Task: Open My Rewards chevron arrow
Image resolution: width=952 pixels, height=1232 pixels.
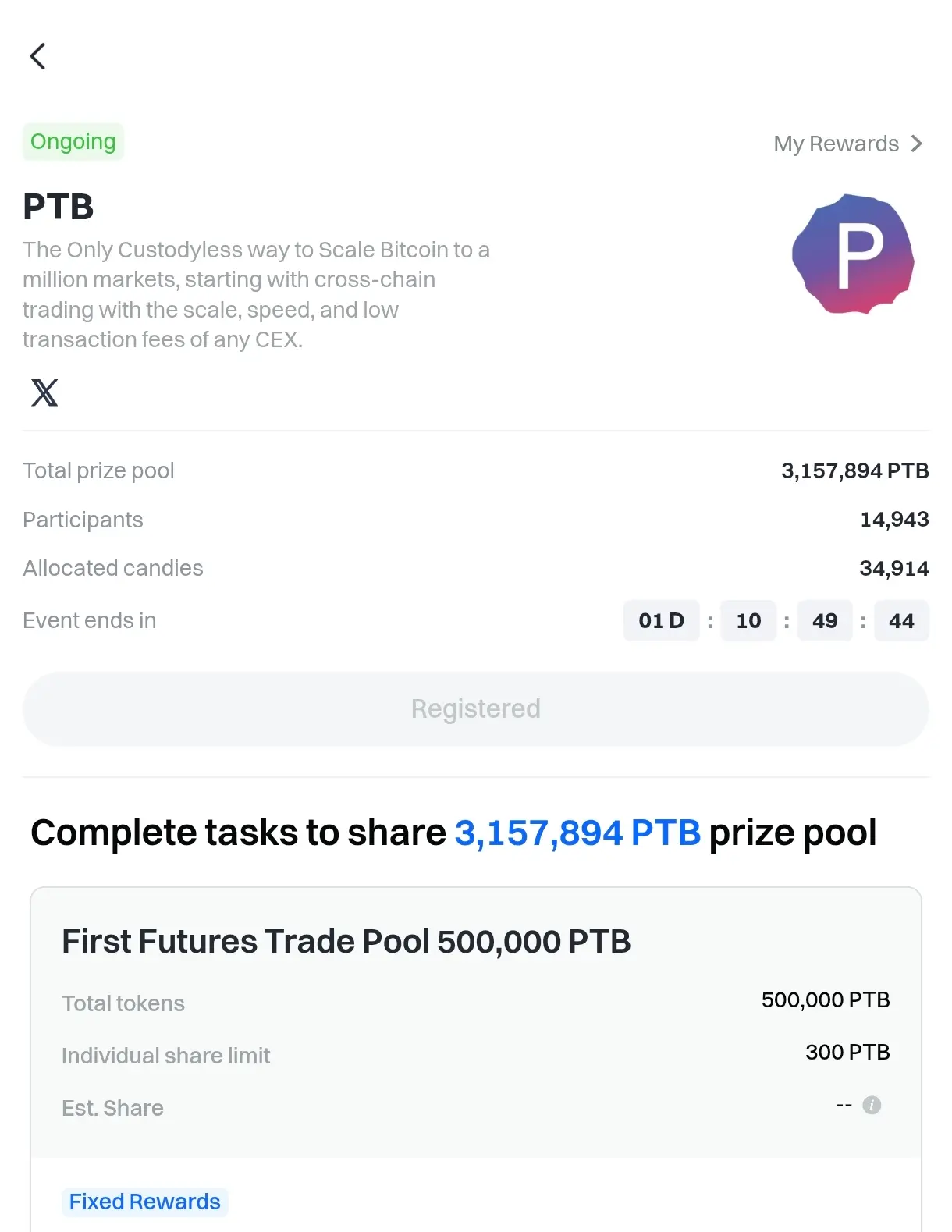Action: point(917,144)
